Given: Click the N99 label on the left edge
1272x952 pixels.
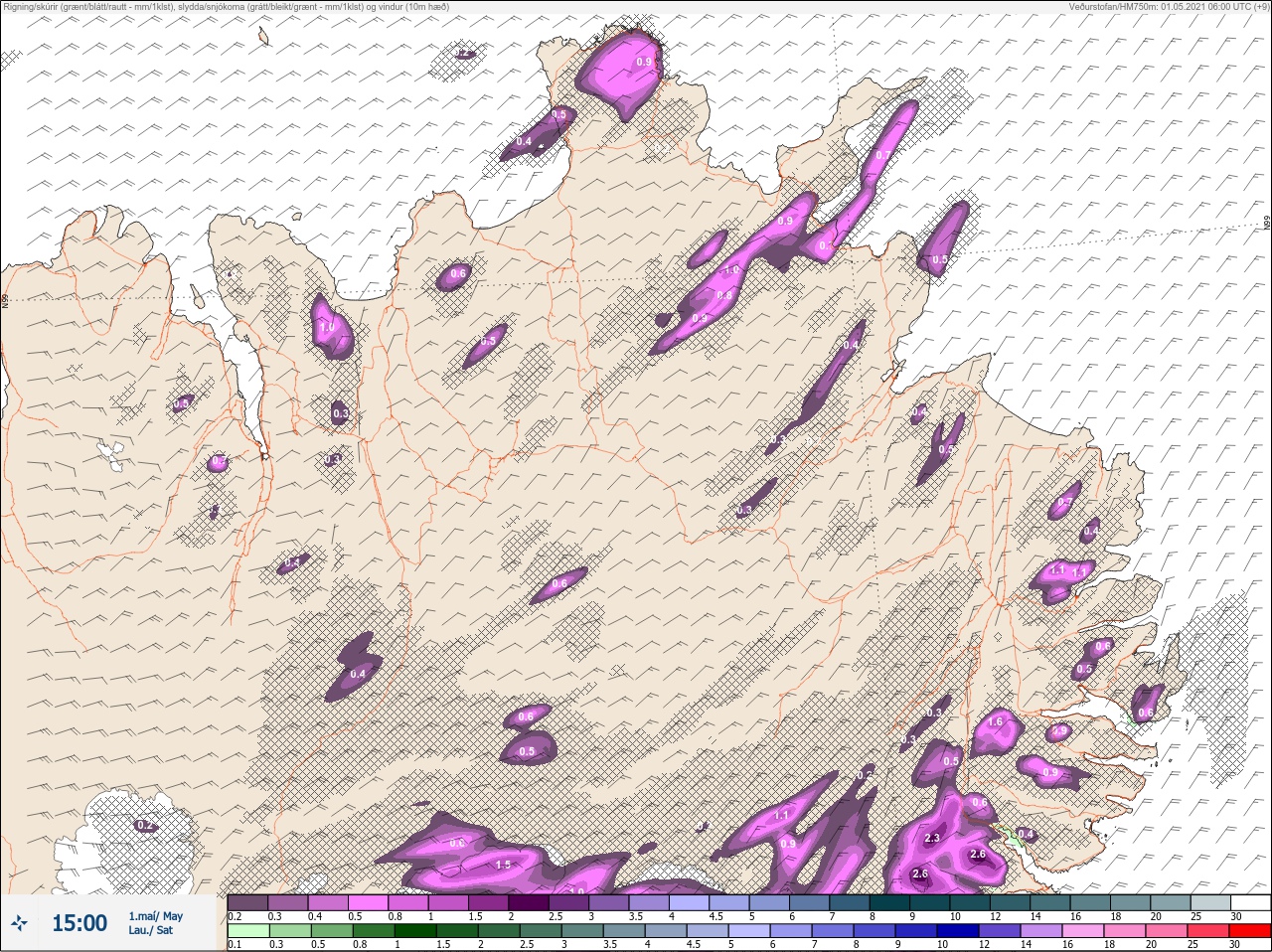Looking at the screenshot, I should (5, 299).
